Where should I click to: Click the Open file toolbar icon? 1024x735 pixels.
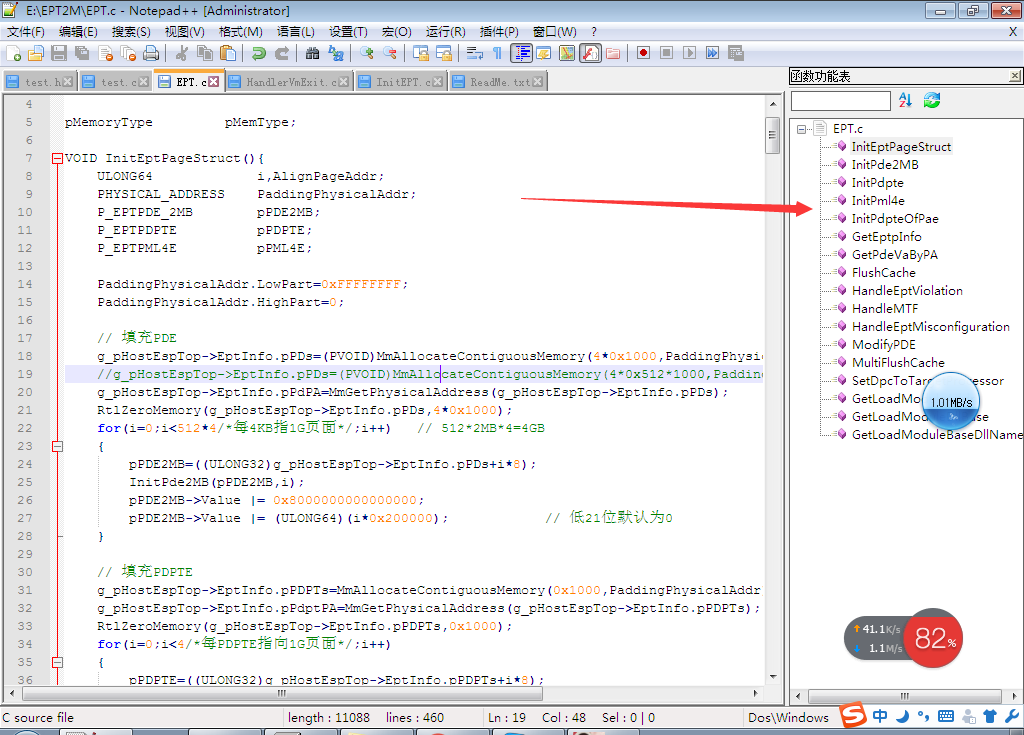click(x=36, y=54)
